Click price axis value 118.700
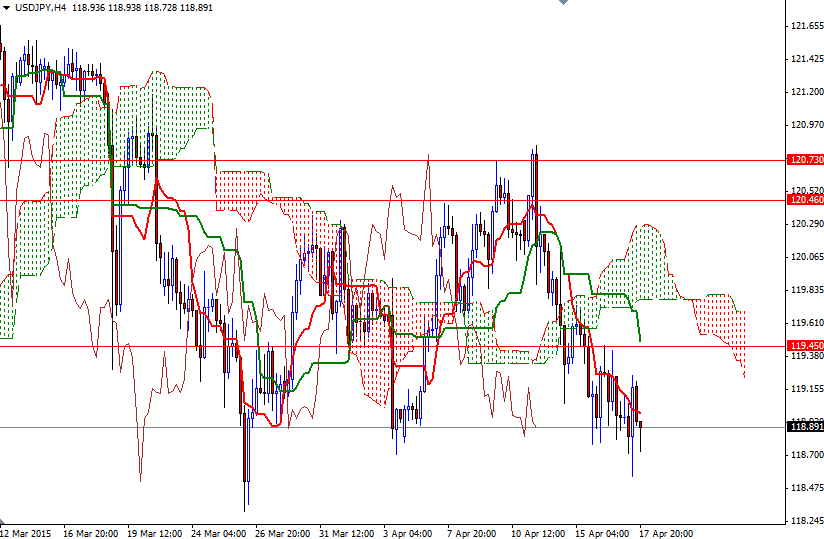The image size is (824, 539). 807,455
